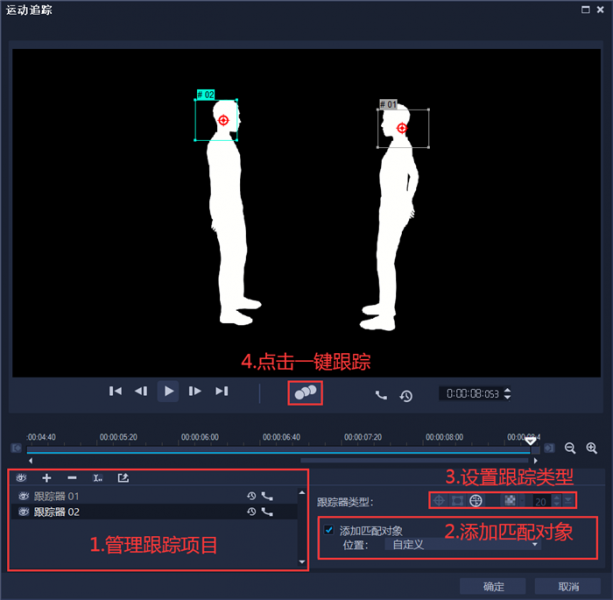Select area tracker type icon
The image size is (613, 600).
pyautogui.click(x=457, y=500)
